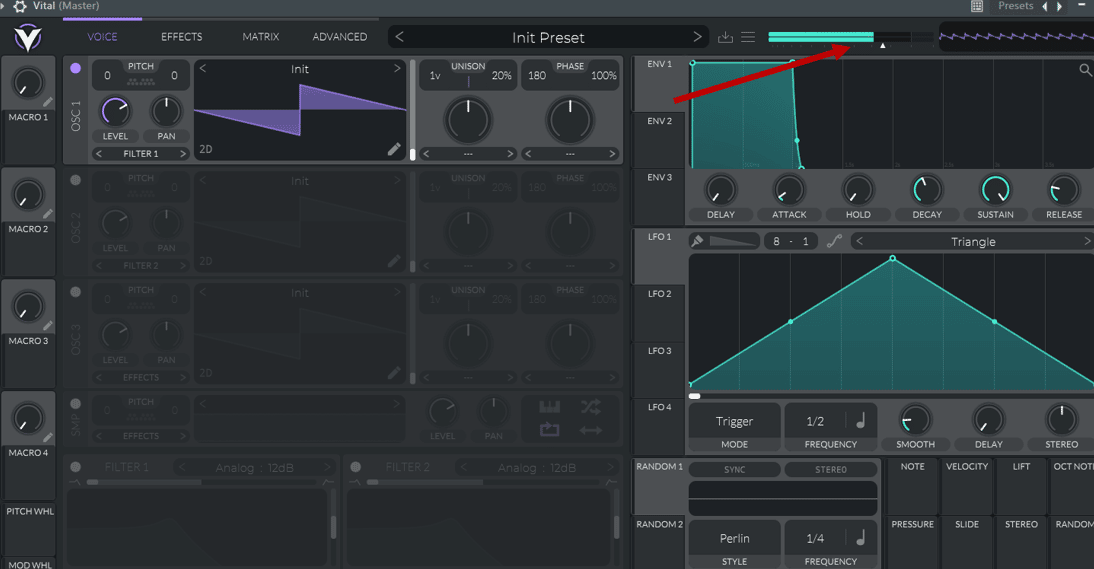Viewport: 1094px width, 569px height.
Task: Click the grid icon left of Presets
Action: pos(977,6)
